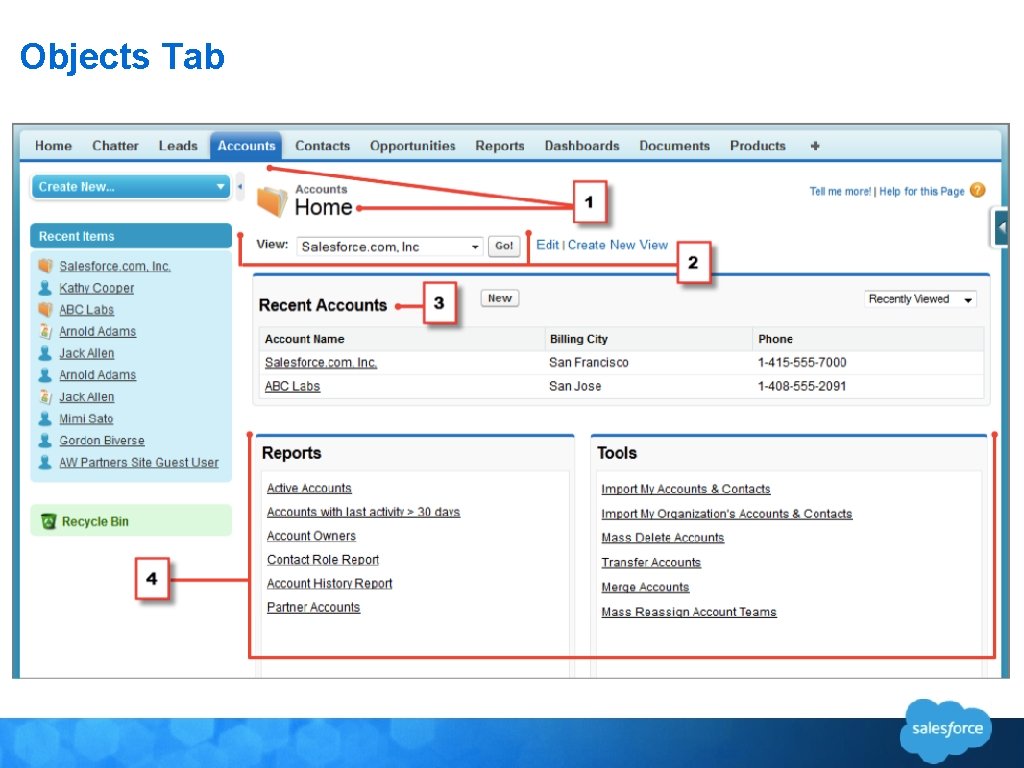The width and height of the screenshot is (1024, 768).
Task: Click the Account Name column header
Action: click(304, 339)
